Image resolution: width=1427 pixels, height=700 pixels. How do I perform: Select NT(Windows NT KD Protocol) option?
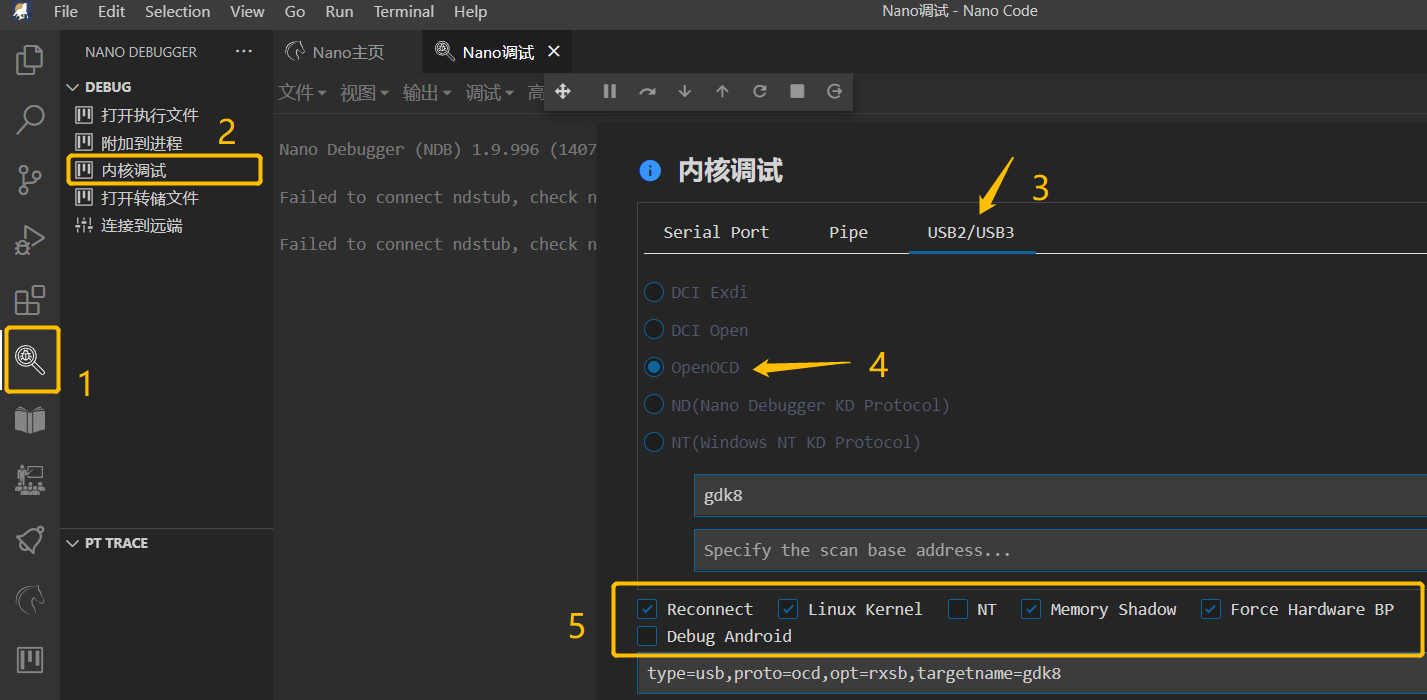[x=653, y=442]
